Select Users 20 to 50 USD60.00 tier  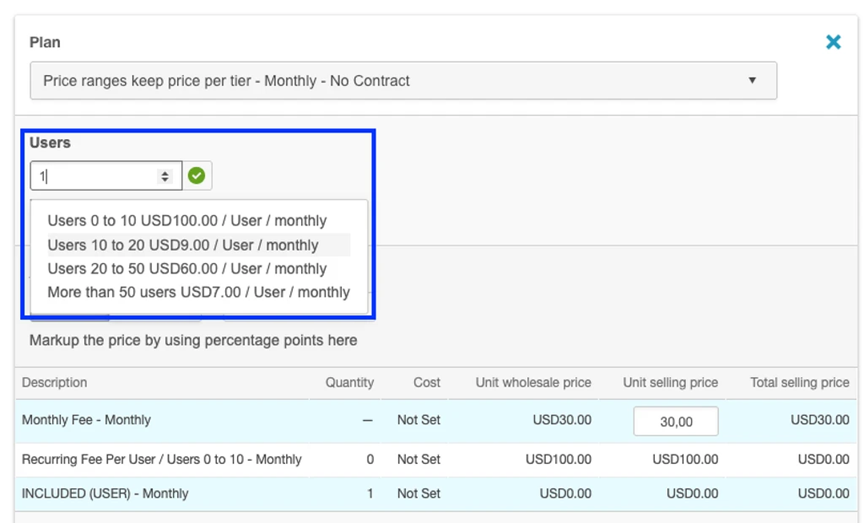[187, 268]
